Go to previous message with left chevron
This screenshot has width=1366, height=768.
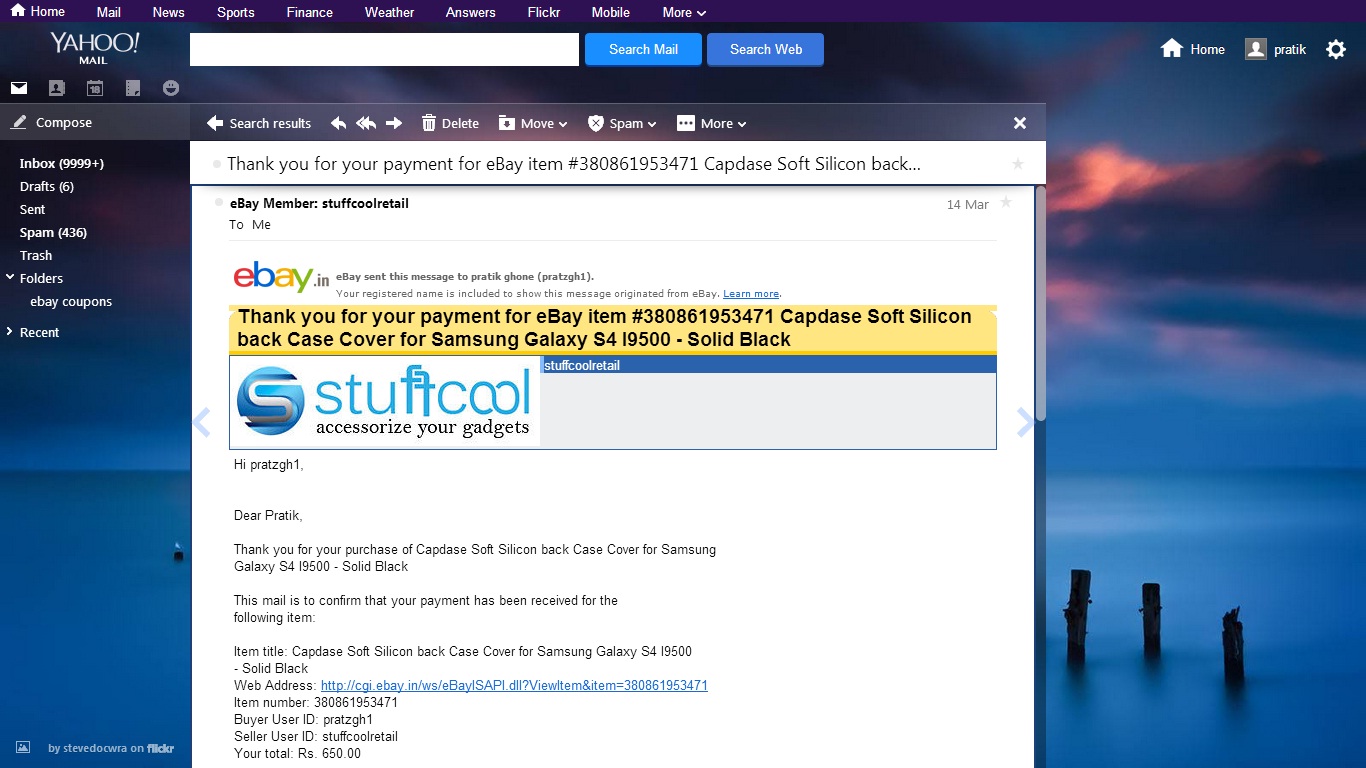coord(201,423)
